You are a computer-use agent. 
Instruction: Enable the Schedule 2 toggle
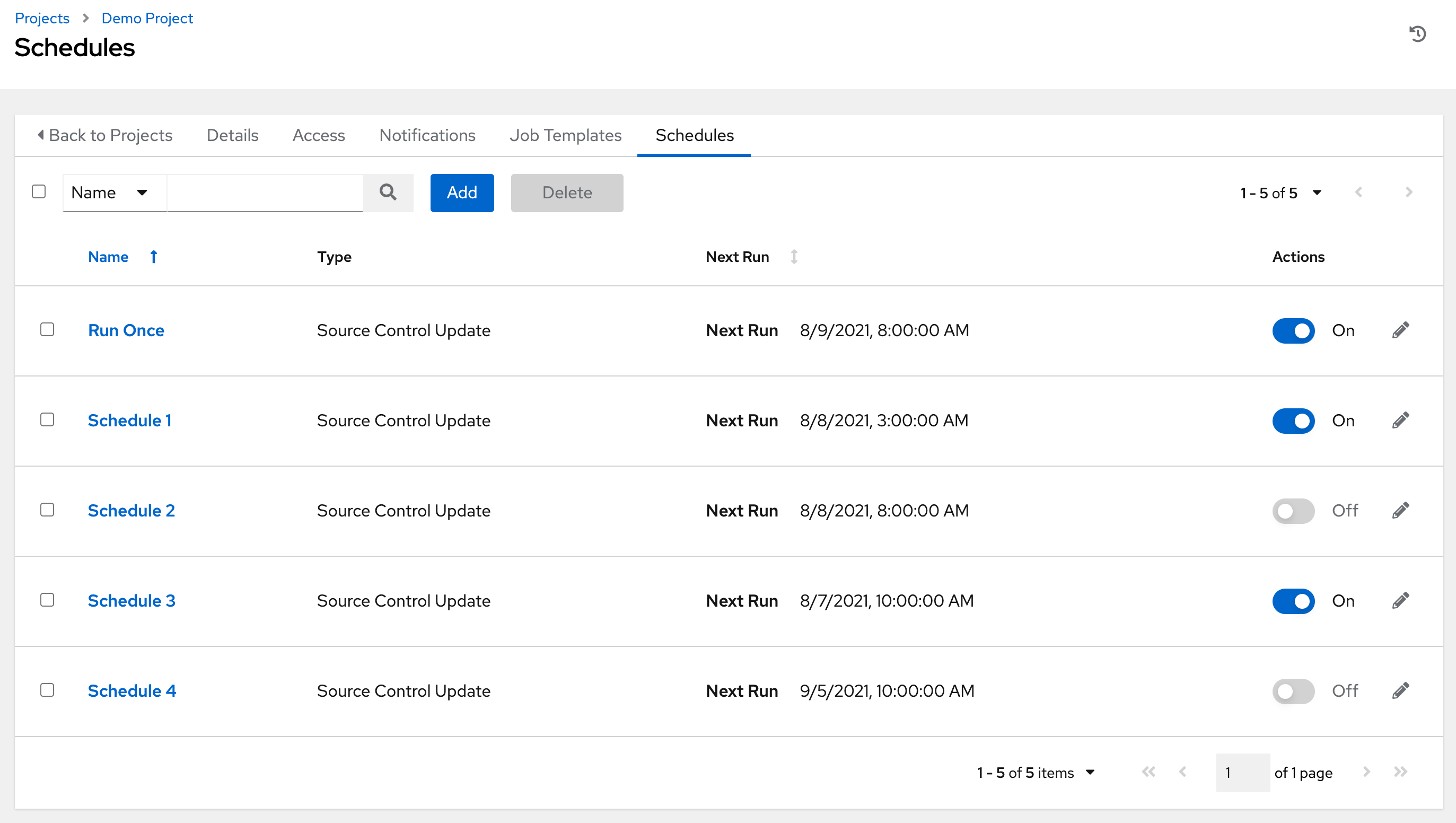1294,511
